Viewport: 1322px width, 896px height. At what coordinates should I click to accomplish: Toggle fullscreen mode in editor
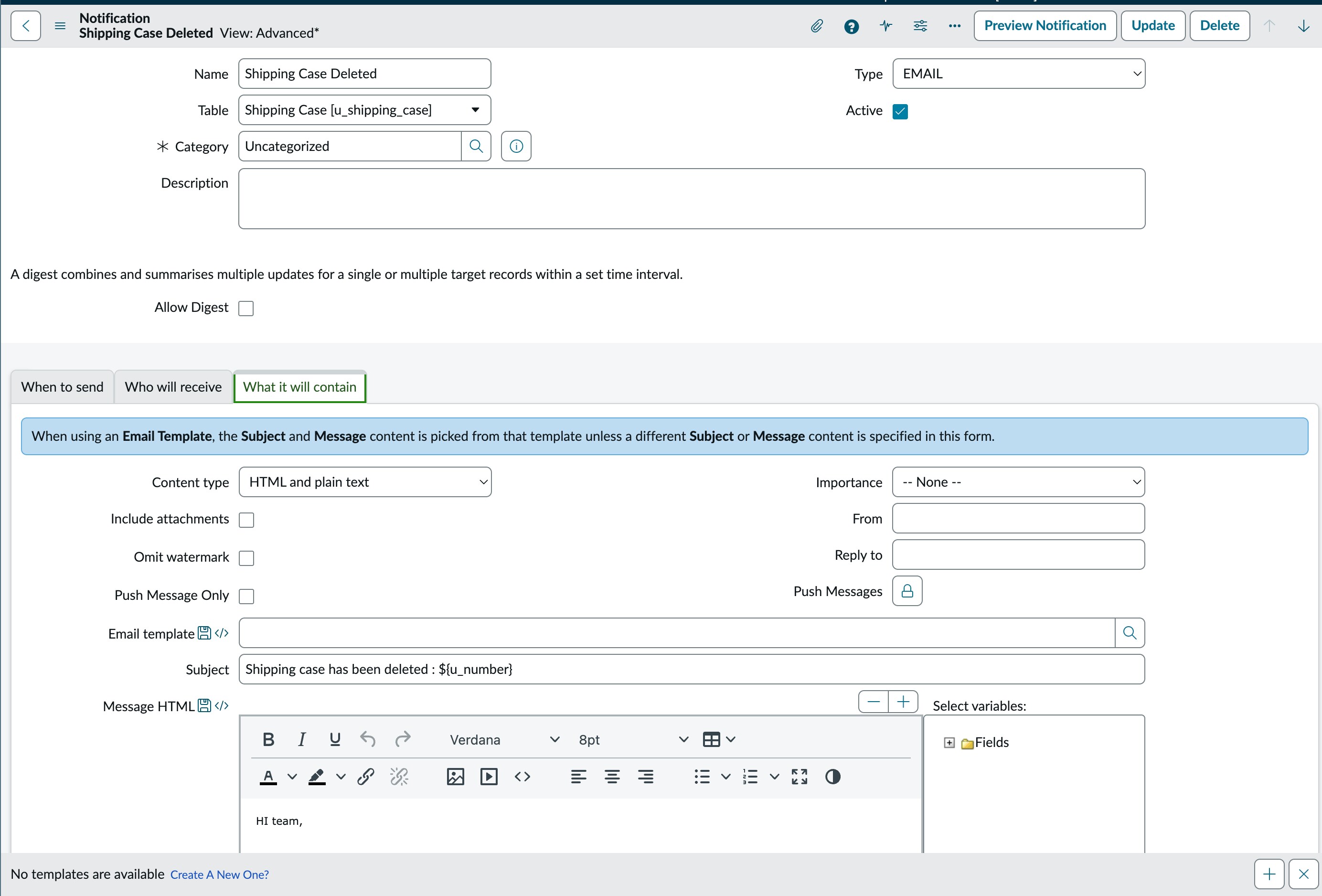799,777
